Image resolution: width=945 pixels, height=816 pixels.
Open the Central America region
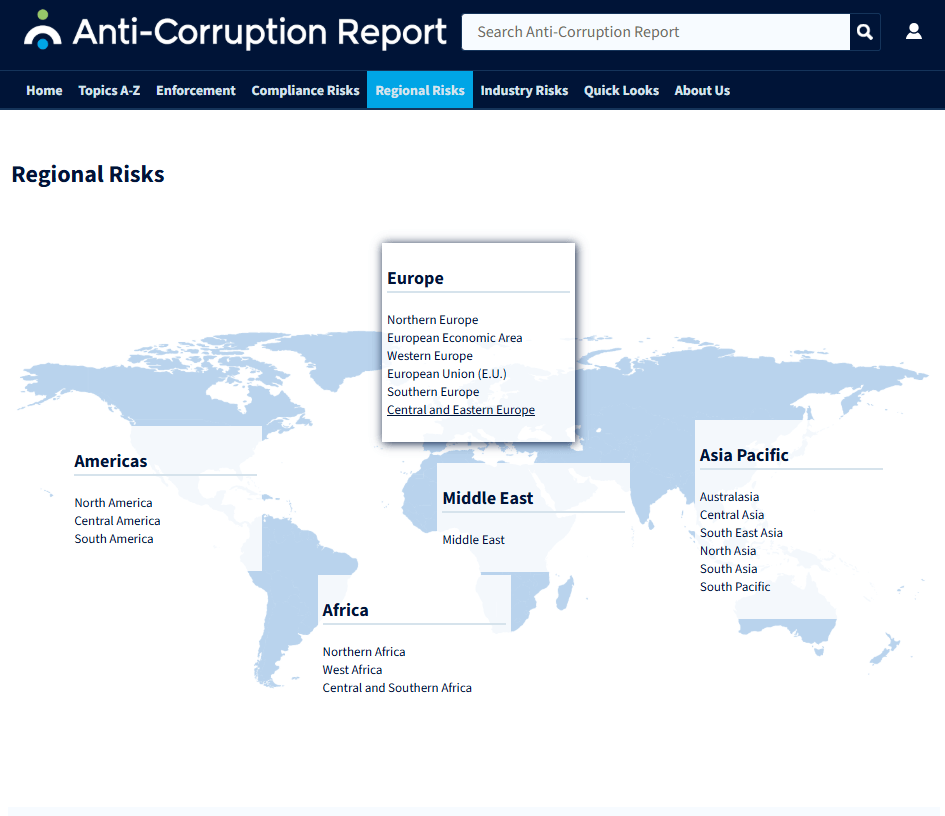coord(118,521)
